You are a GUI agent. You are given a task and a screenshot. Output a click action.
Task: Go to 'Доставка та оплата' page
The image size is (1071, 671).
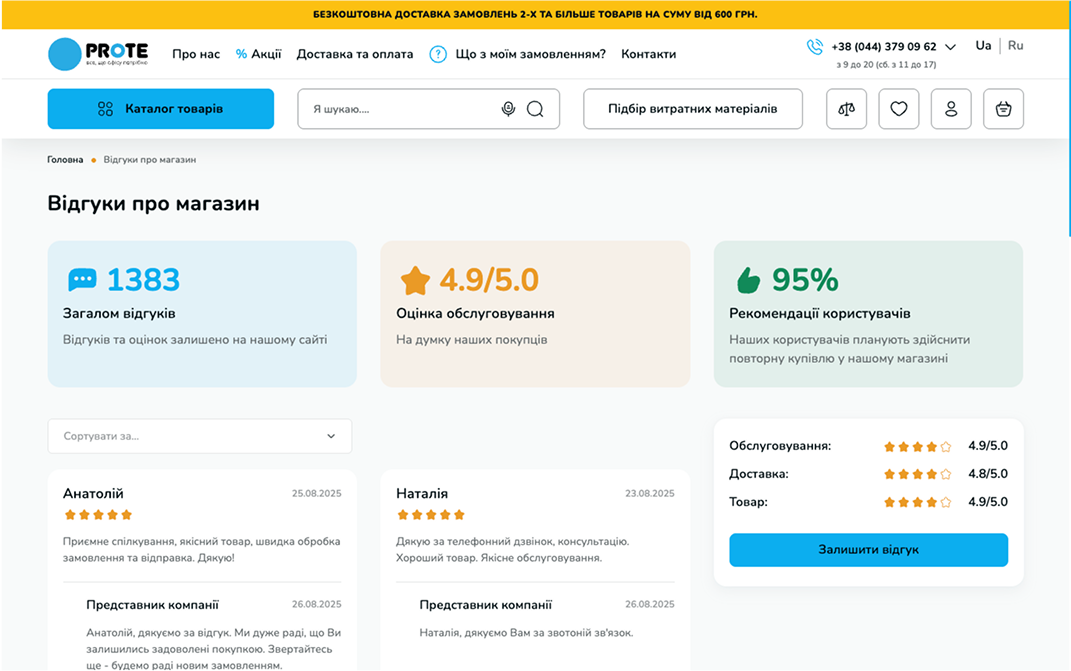tap(355, 54)
